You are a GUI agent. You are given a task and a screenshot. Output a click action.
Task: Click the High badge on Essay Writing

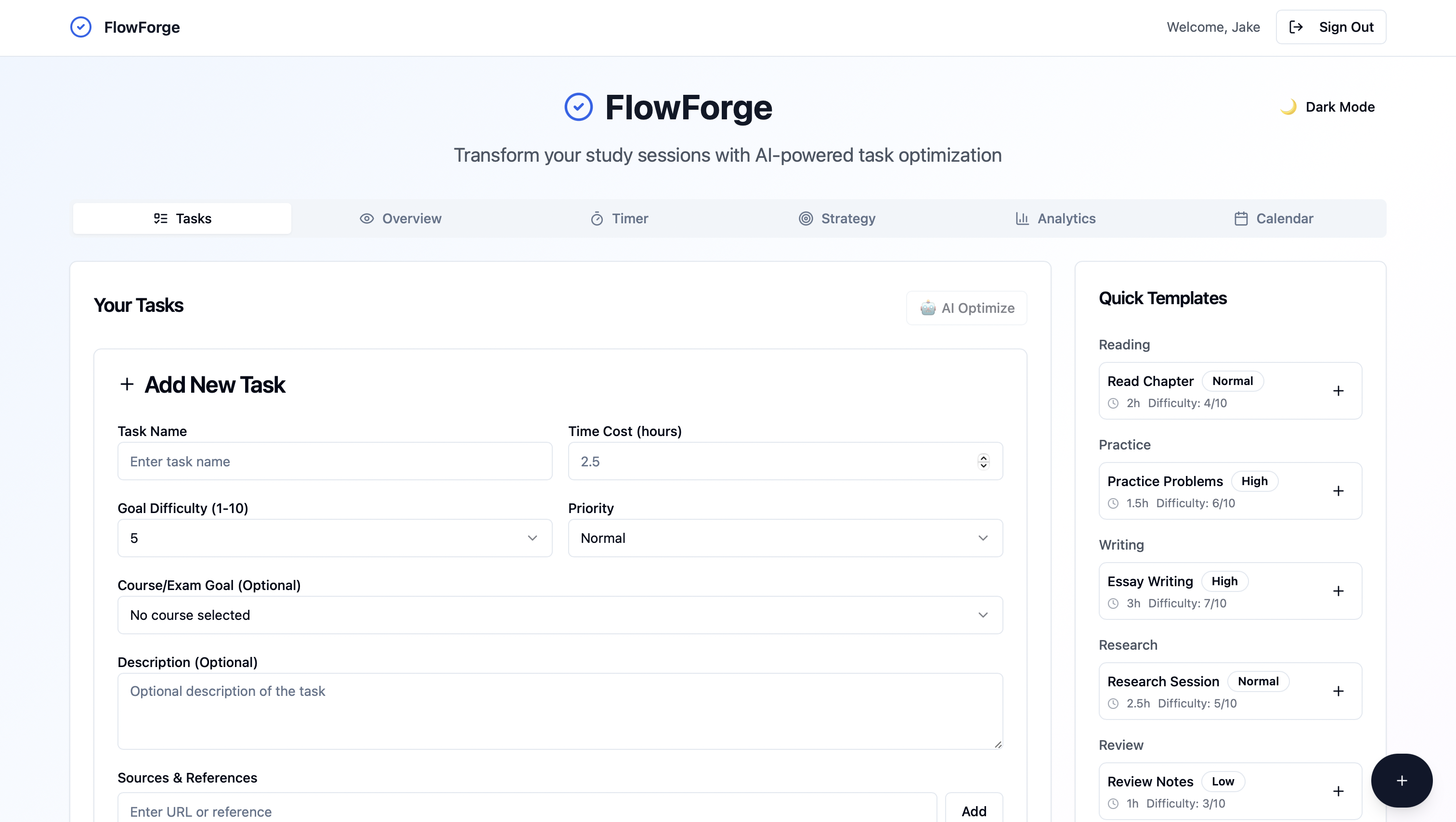click(x=1224, y=581)
